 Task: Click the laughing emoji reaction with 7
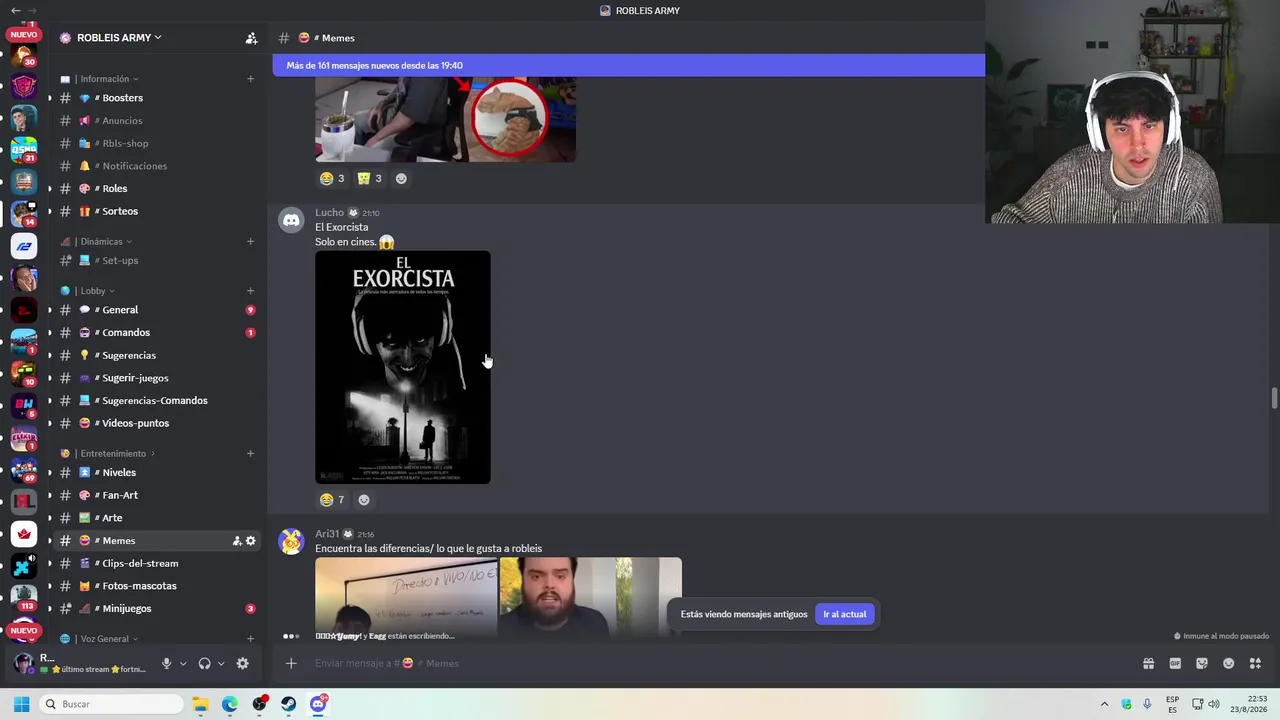pos(332,500)
